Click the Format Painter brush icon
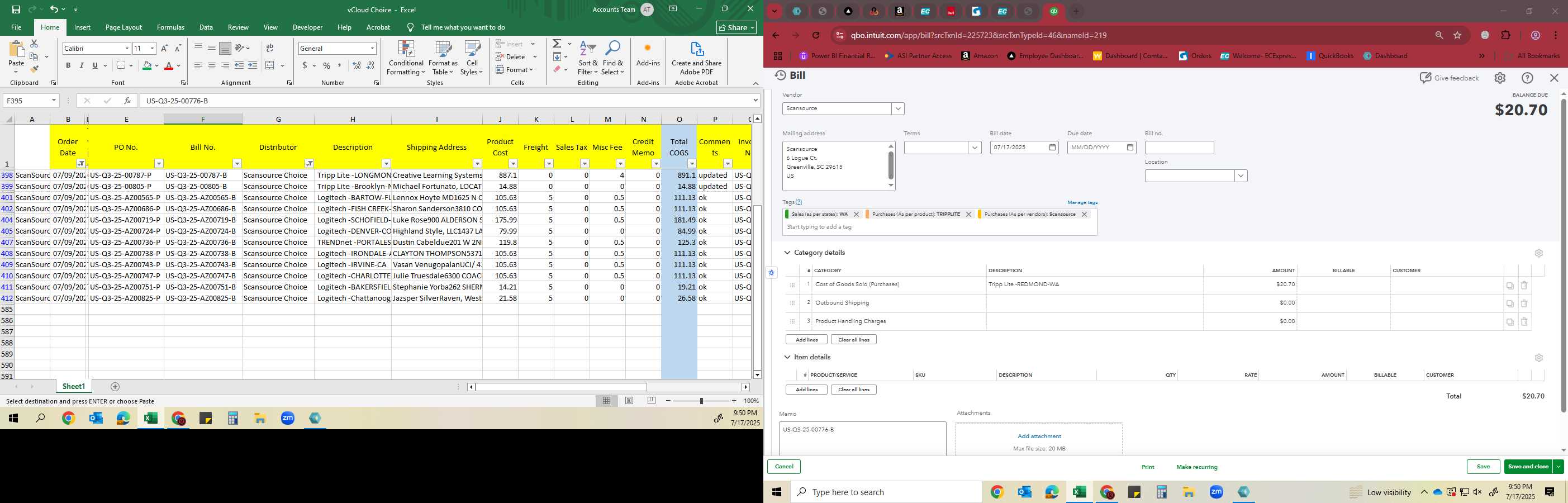The image size is (1568, 503). click(34, 69)
